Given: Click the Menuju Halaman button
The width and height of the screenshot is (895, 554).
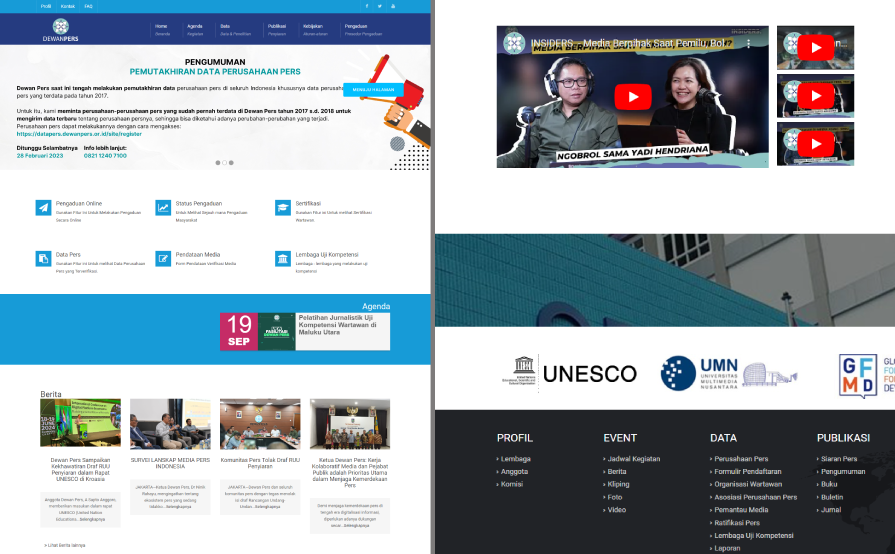Looking at the screenshot, I should click(x=373, y=89).
